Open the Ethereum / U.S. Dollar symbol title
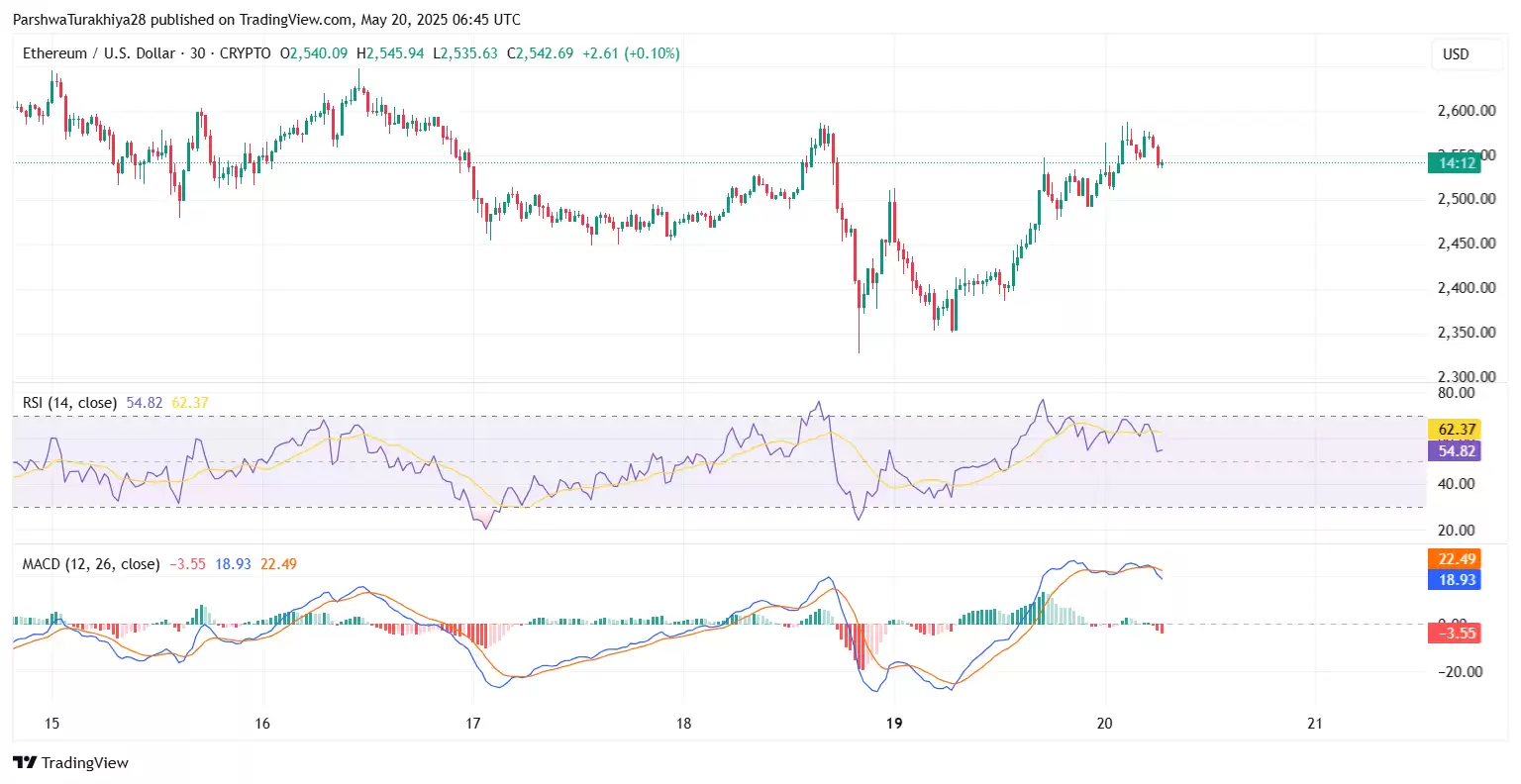Image resolution: width=1521 pixels, height=784 pixels. 99,53
